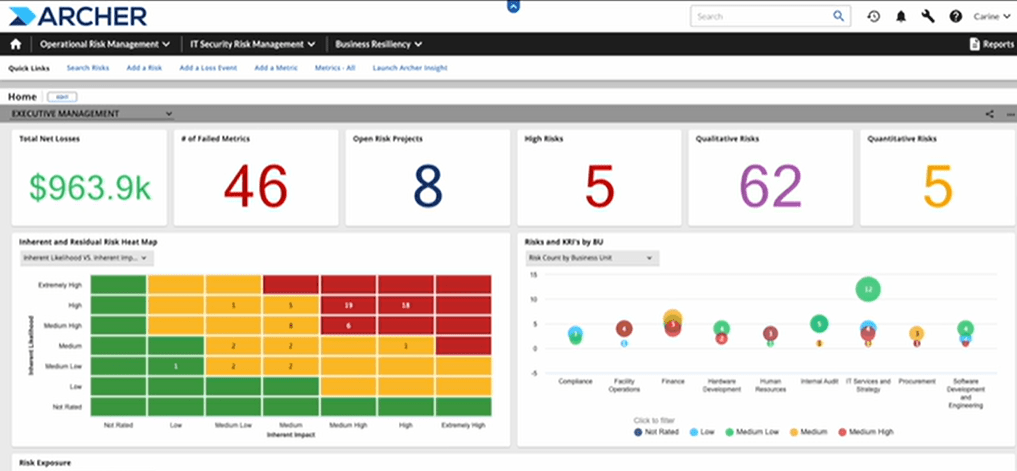Click the red heat map cell showing 19
1017x471 pixels.
click(348, 306)
